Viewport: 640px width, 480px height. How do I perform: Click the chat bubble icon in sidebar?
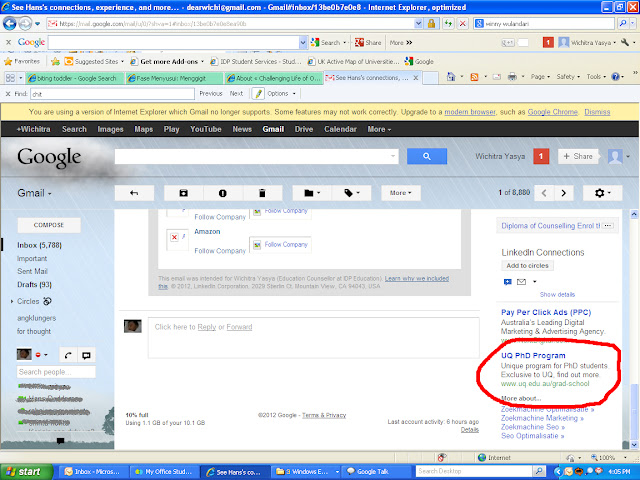(86, 355)
